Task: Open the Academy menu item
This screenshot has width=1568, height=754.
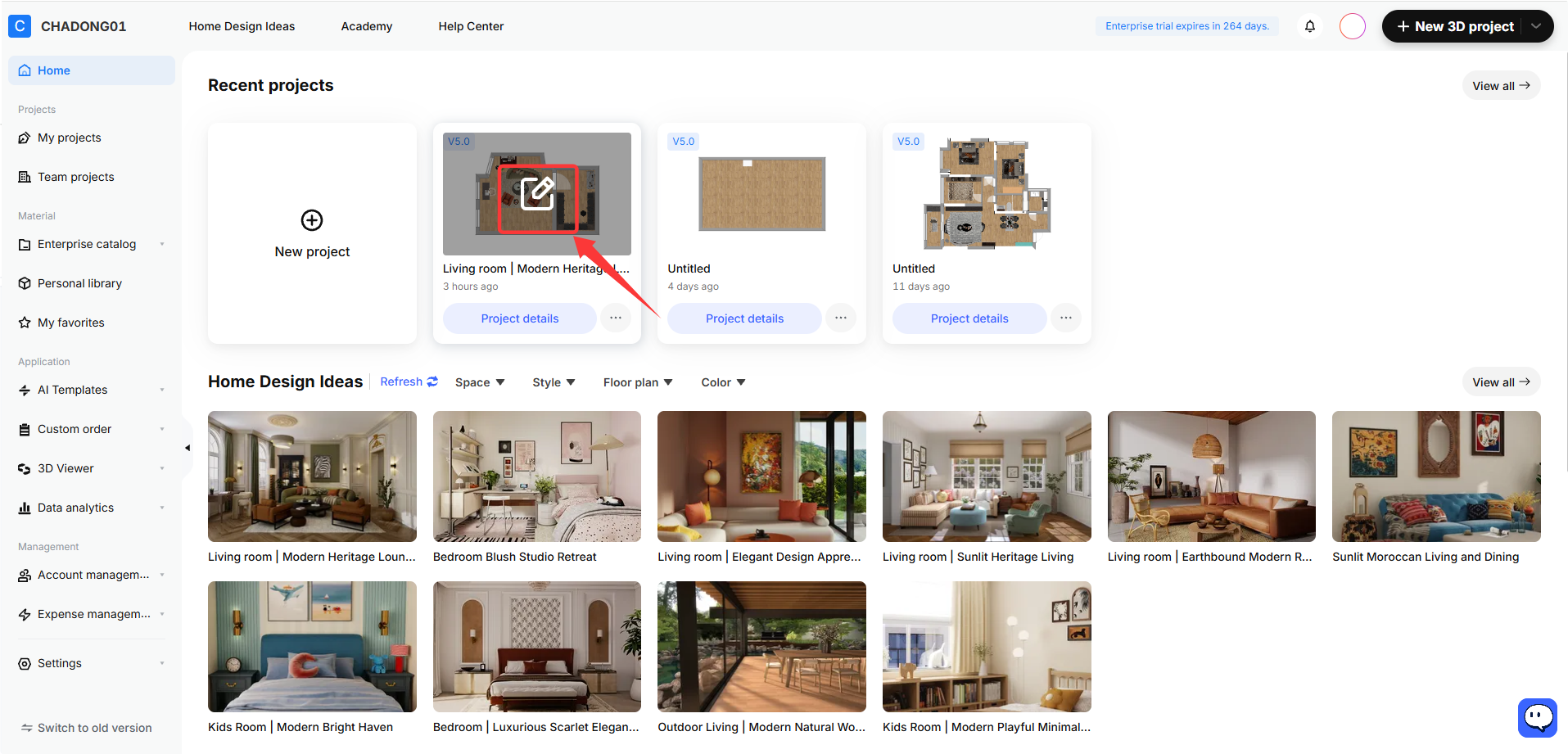Action: [367, 26]
